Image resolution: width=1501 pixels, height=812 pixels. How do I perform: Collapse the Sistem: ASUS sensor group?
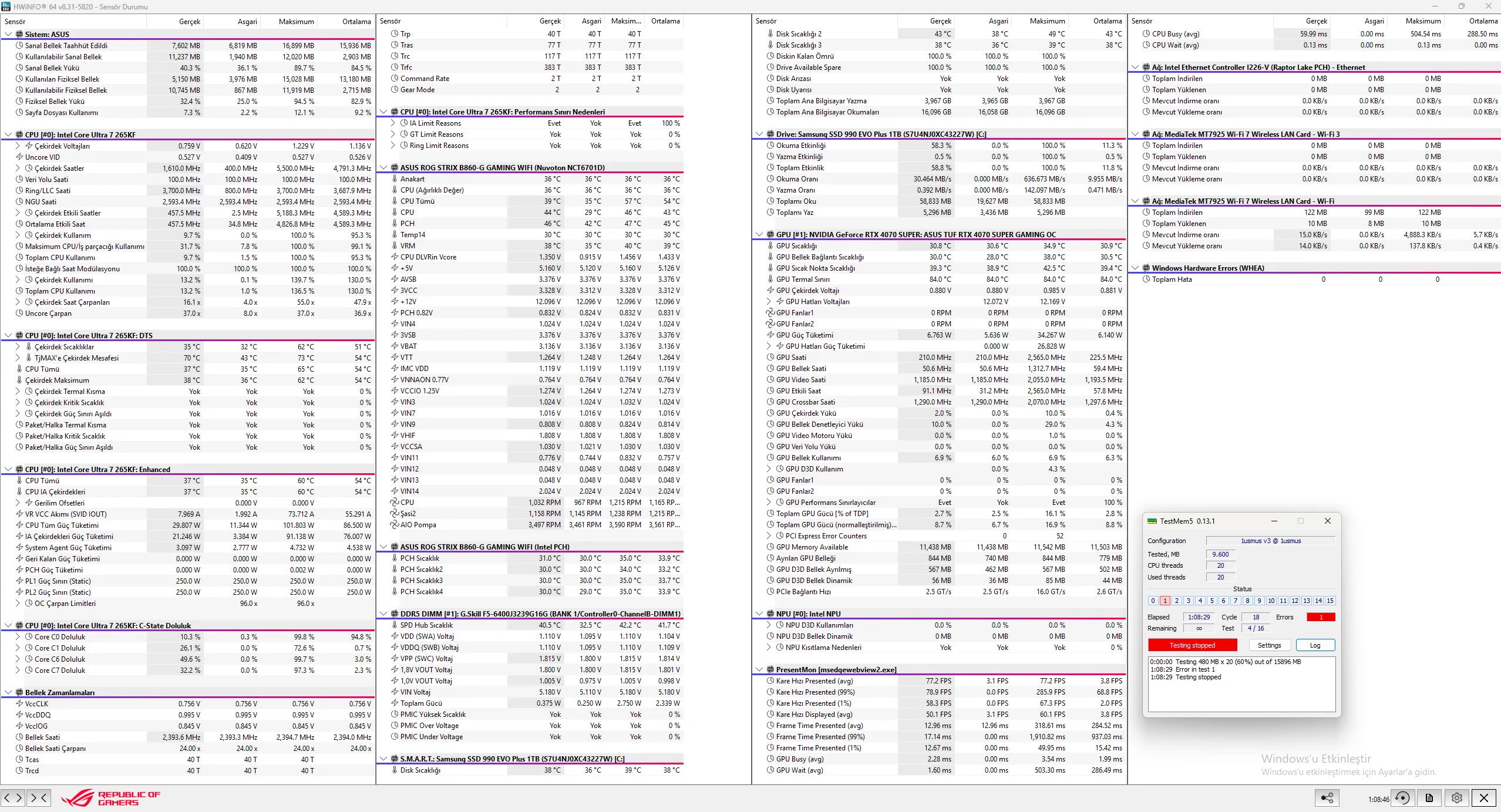(8, 34)
